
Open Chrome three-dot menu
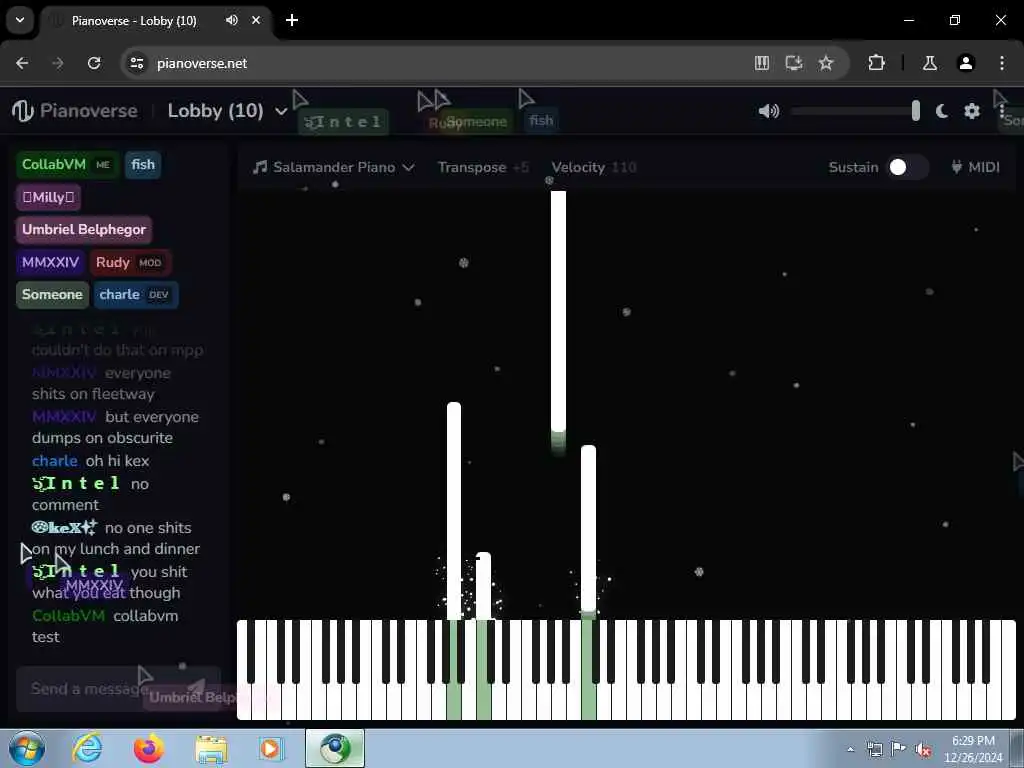point(1002,63)
